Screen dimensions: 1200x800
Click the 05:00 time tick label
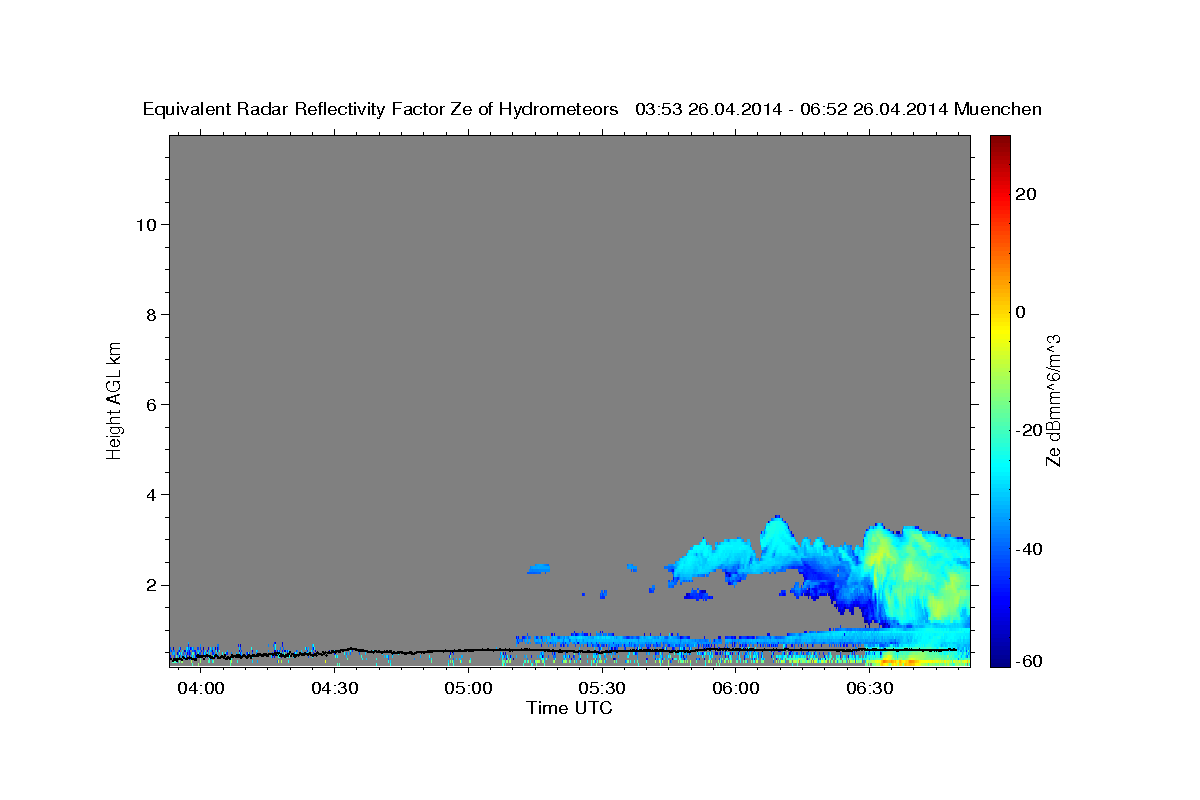click(469, 689)
